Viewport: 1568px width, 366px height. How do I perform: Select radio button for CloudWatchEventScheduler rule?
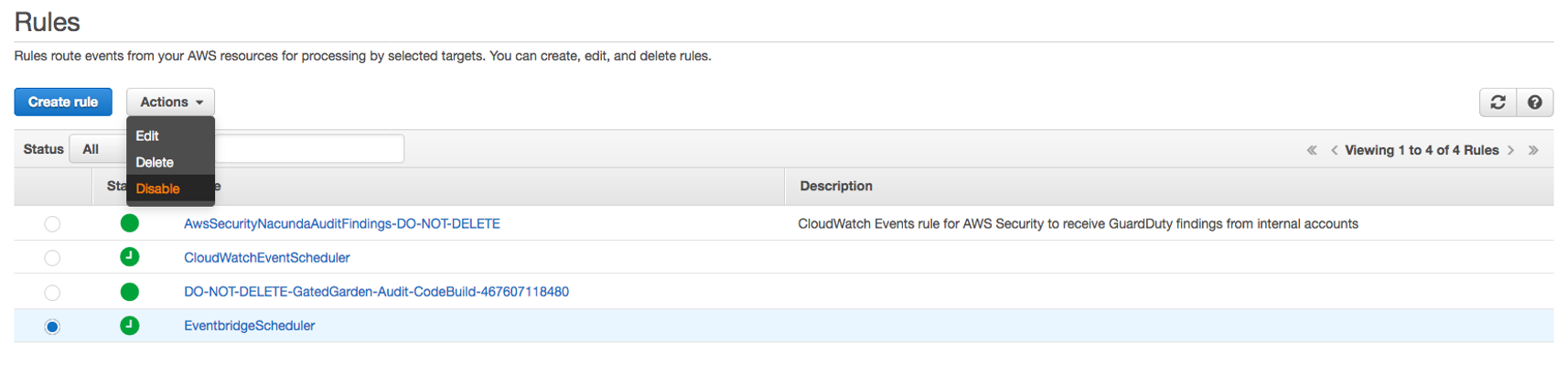[52, 258]
